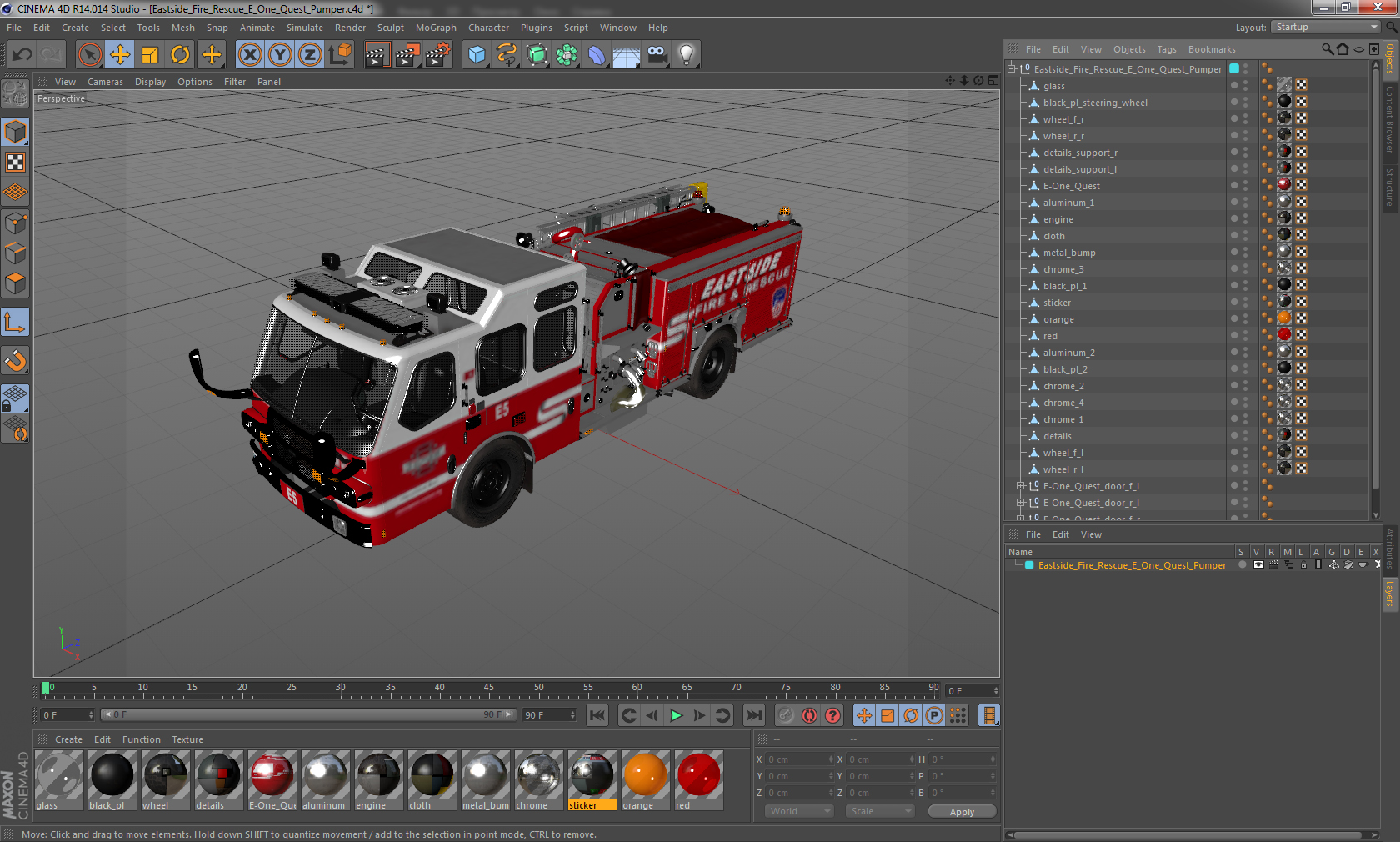Switch the coordinate system icon
Viewport: 1400px width, 842px height.
click(x=340, y=55)
